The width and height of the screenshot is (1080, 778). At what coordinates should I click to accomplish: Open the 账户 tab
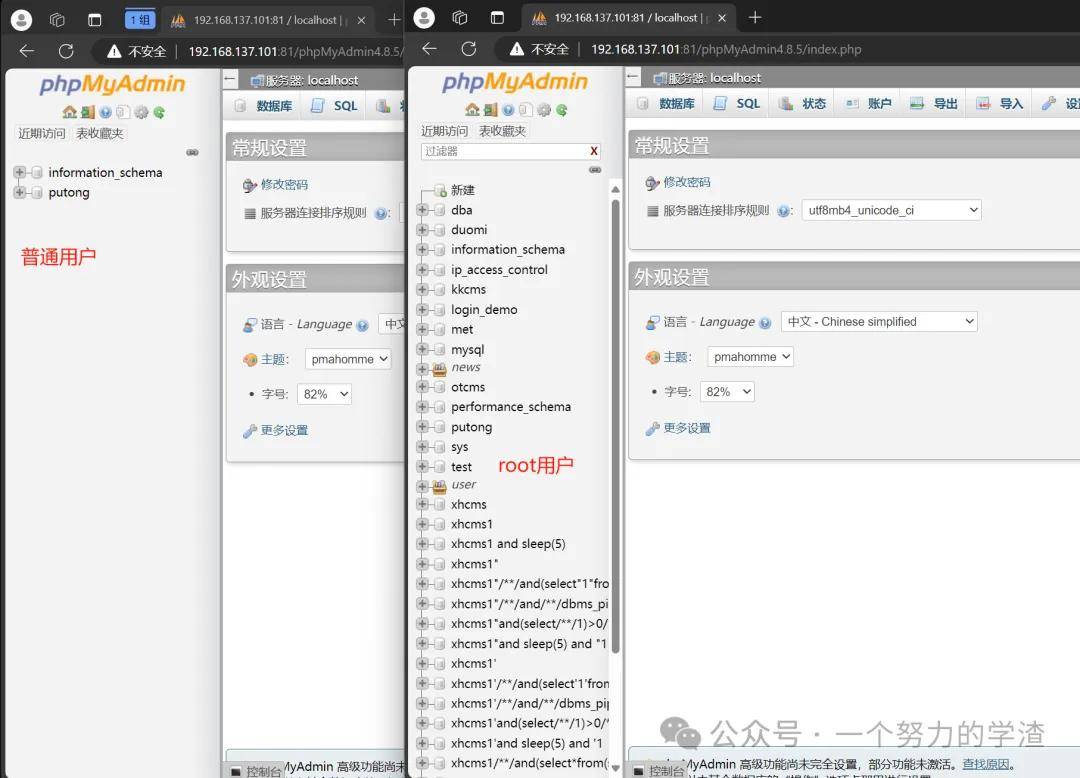tap(869, 103)
